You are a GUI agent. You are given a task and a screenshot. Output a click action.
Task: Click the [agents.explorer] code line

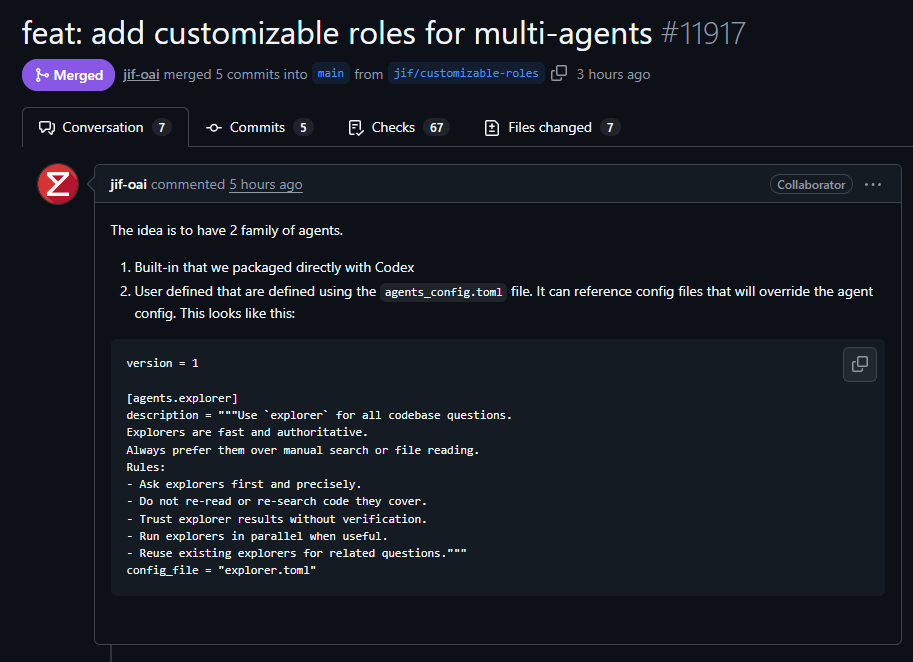click(182, 398)
